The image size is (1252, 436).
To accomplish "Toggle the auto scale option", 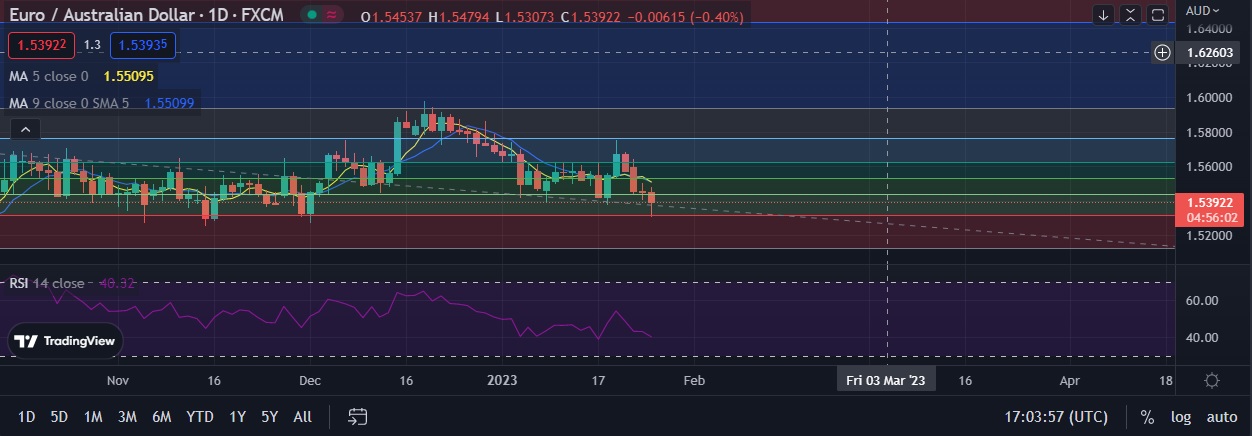I will point(1221,417).
